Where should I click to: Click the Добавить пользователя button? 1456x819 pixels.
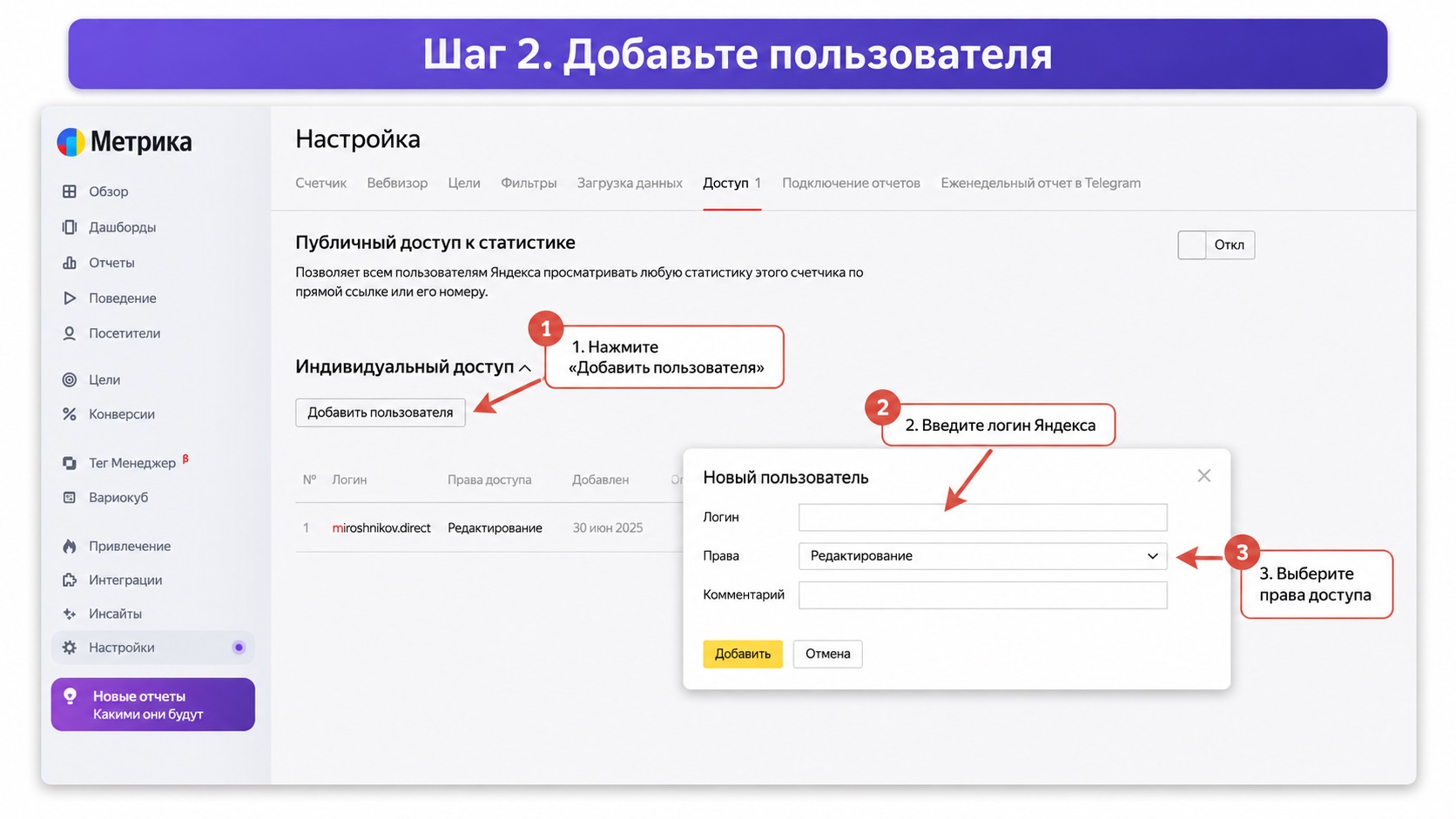381,413
